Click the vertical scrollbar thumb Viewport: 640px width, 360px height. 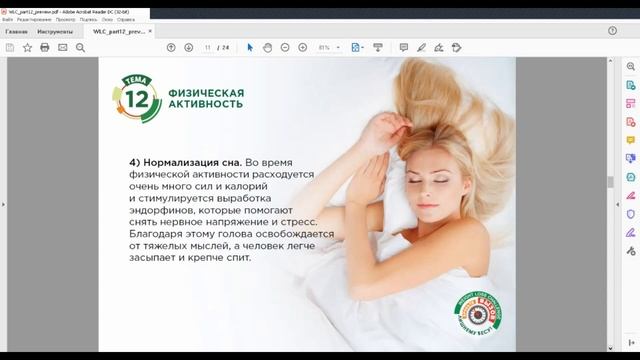[610, 182]
